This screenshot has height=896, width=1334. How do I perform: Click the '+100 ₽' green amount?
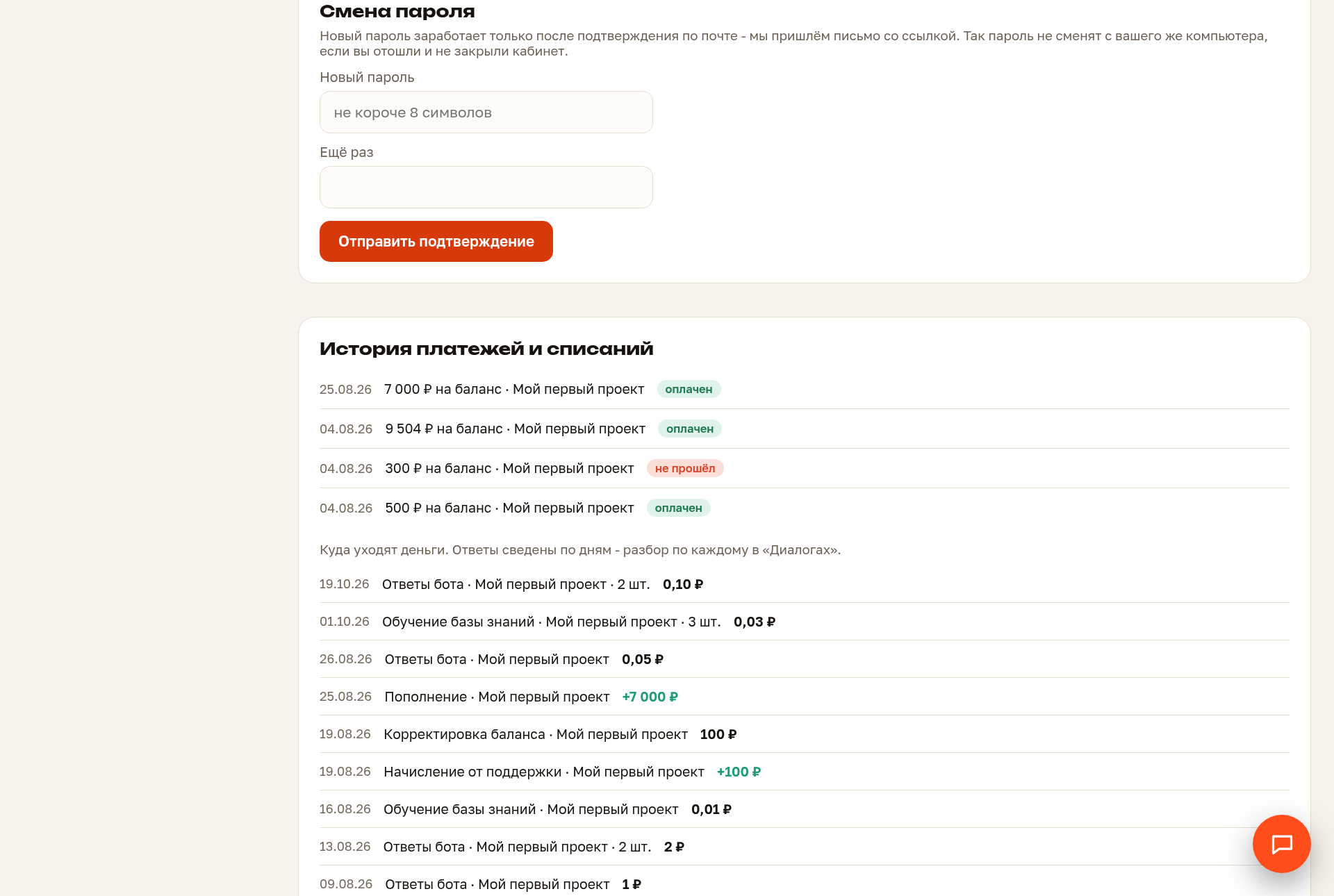coord(739,772)
